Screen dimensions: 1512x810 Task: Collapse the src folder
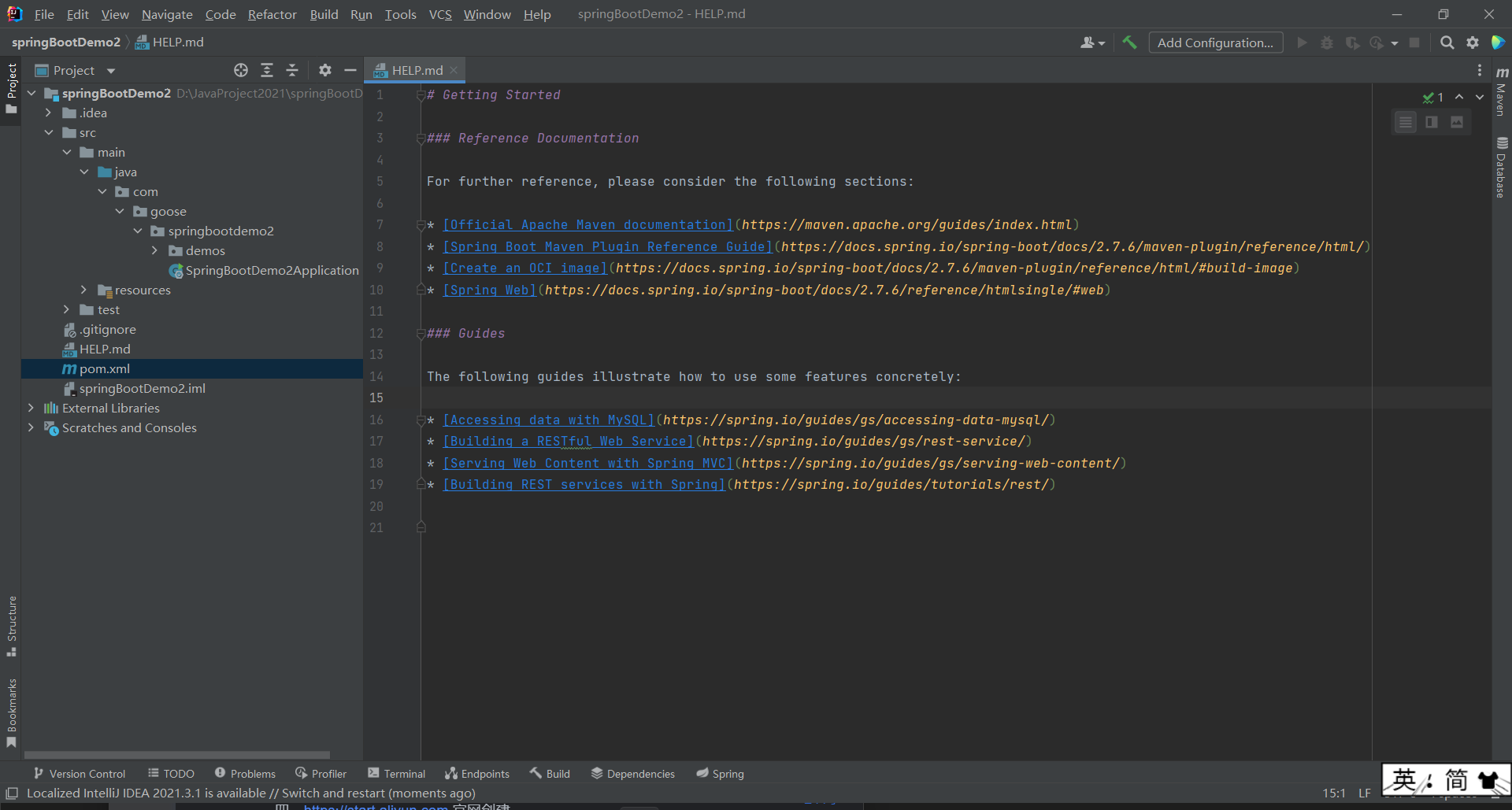(49, 132)
